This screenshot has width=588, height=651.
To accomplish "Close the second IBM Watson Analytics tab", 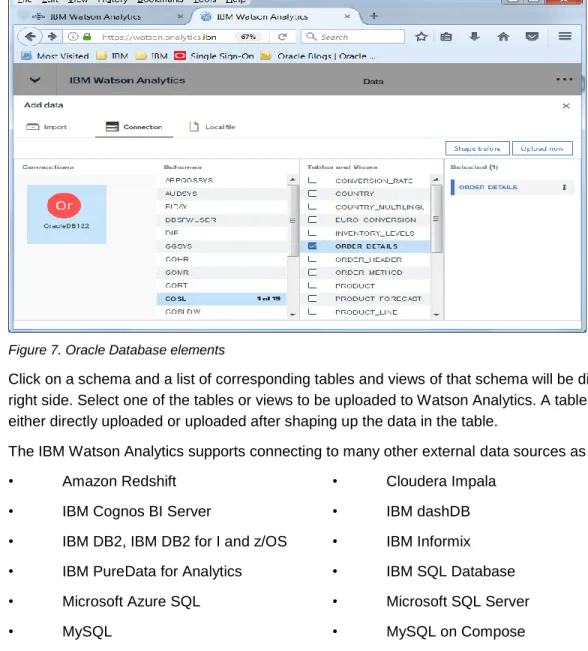I will pos(347,16).
